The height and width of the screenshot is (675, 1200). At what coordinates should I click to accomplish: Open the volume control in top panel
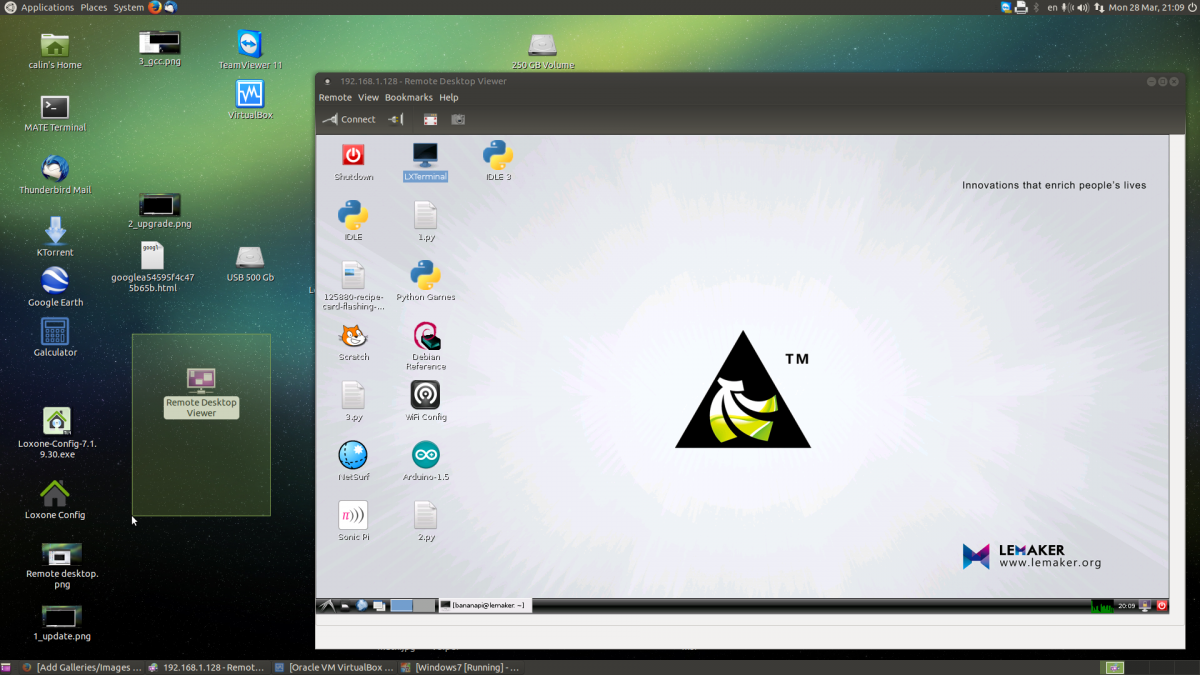pos(1083,7)
